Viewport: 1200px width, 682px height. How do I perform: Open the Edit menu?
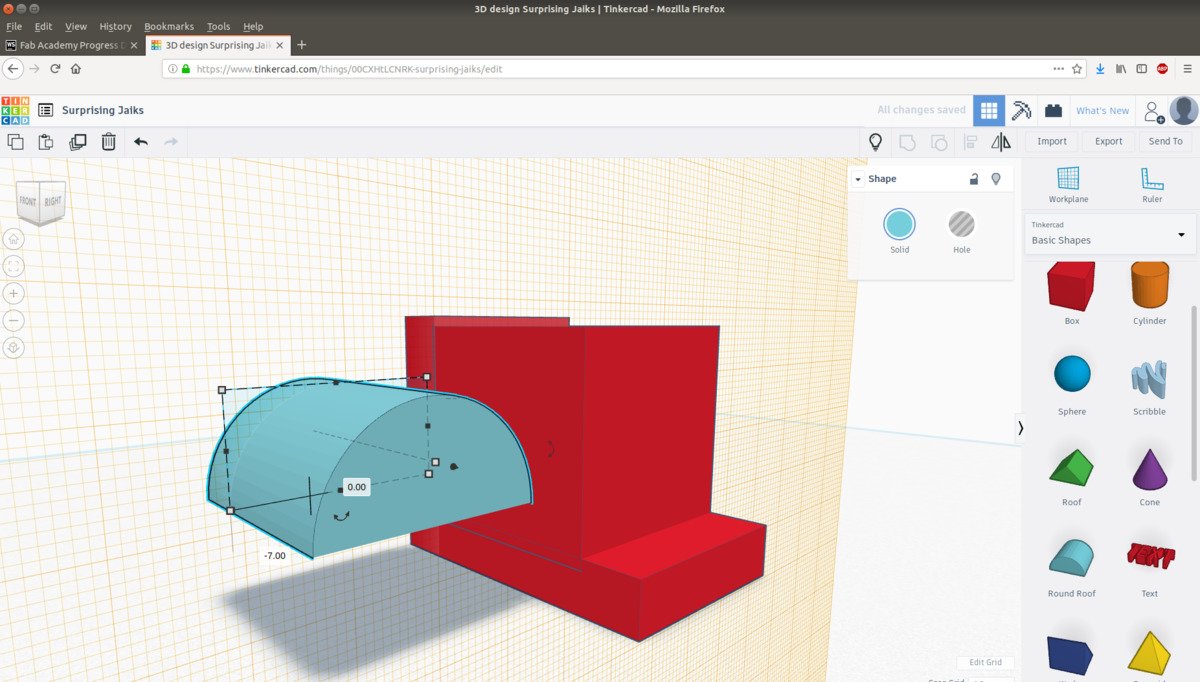click(x=43, y=26)
